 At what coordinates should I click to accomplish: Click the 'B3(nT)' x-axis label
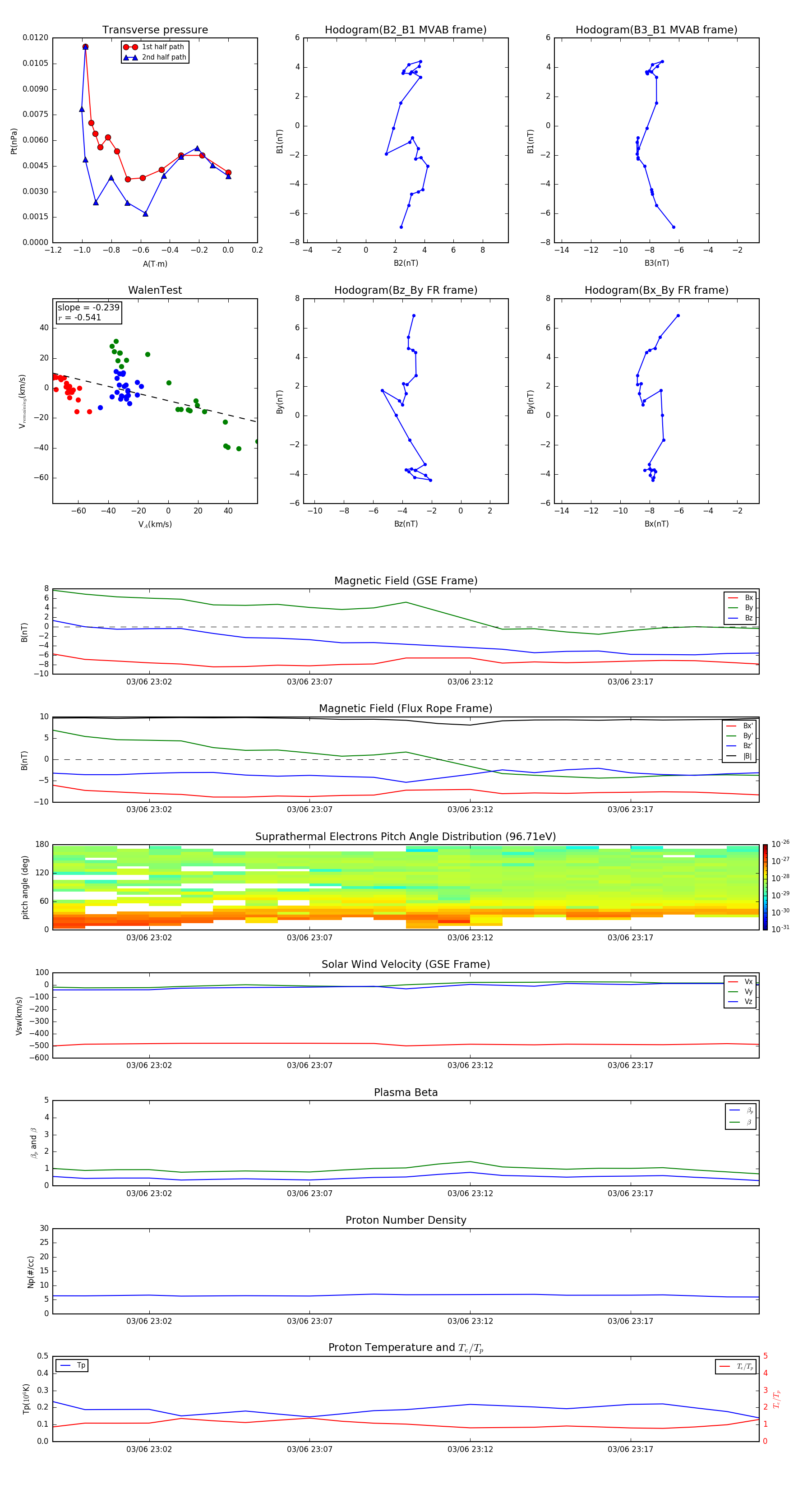656,263
